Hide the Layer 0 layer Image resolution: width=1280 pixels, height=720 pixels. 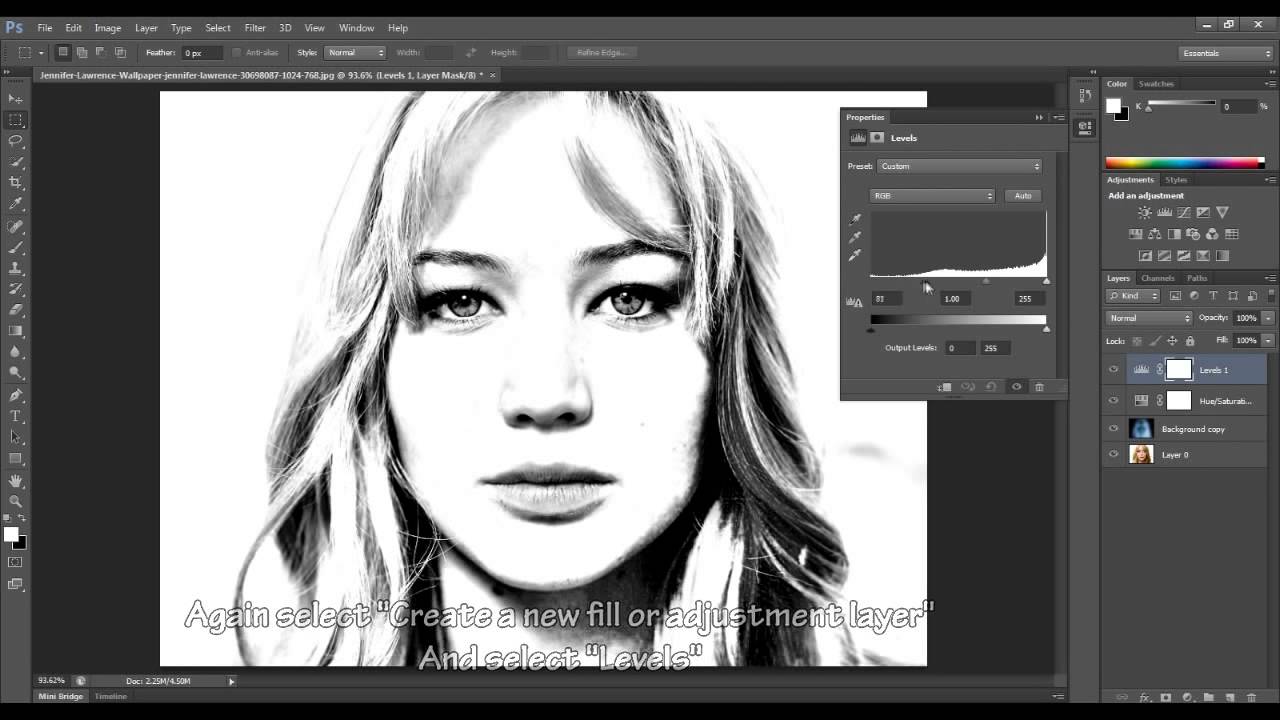tap(1113, 455)
